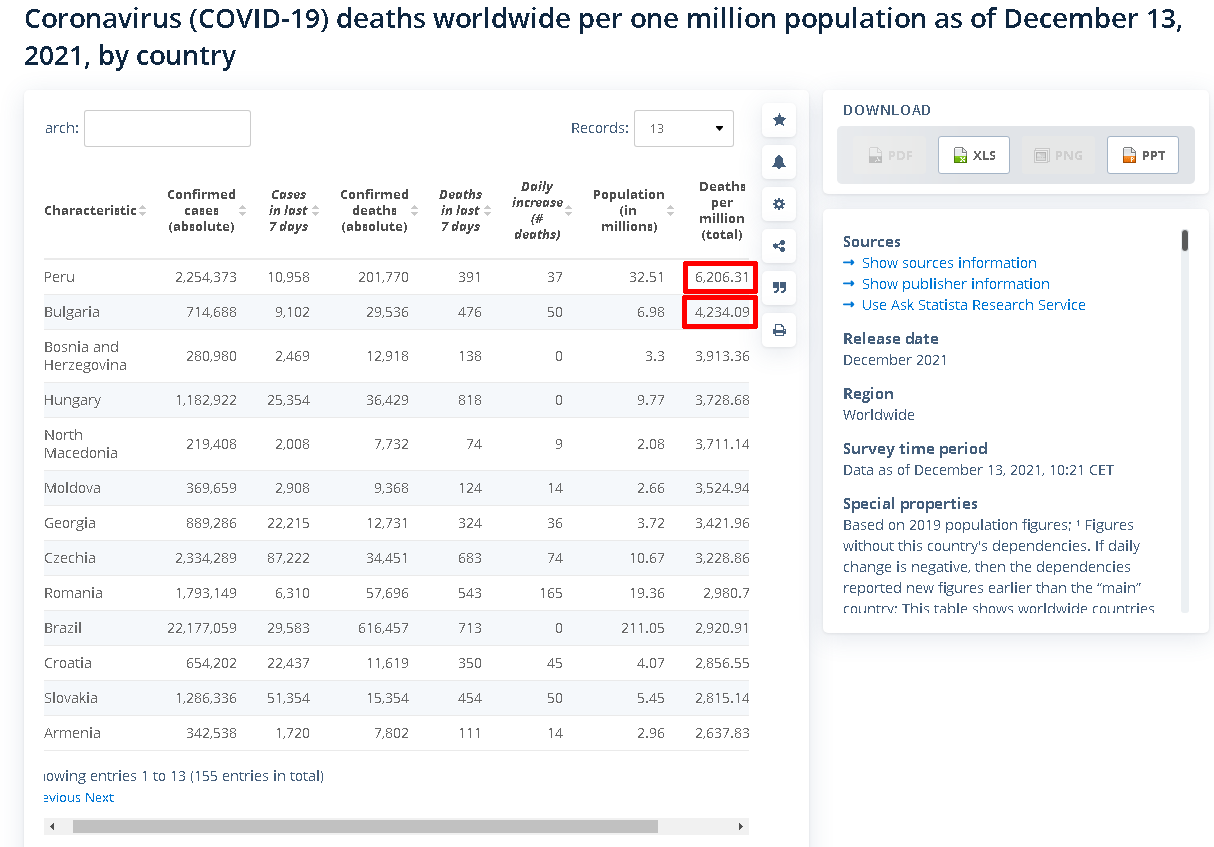Click Show publisher information link
This screenshot has width=1214, height=847.
956,284
